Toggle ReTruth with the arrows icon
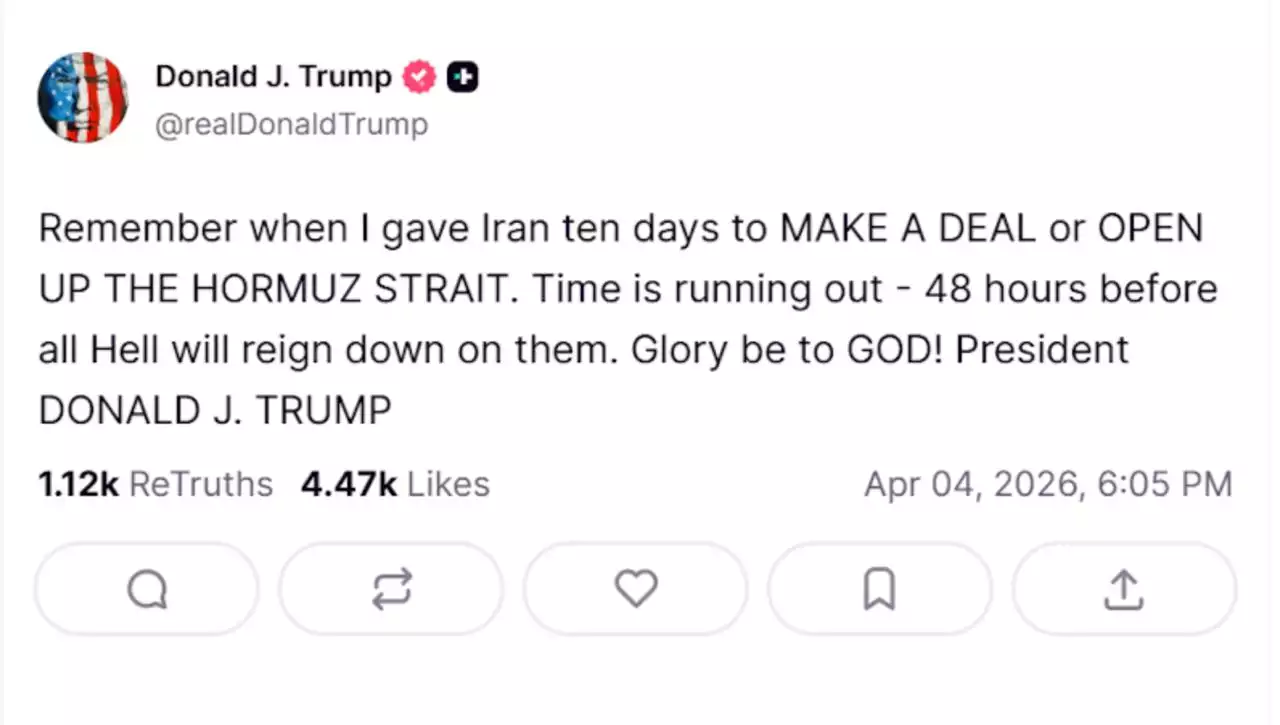 coord(391,590)
